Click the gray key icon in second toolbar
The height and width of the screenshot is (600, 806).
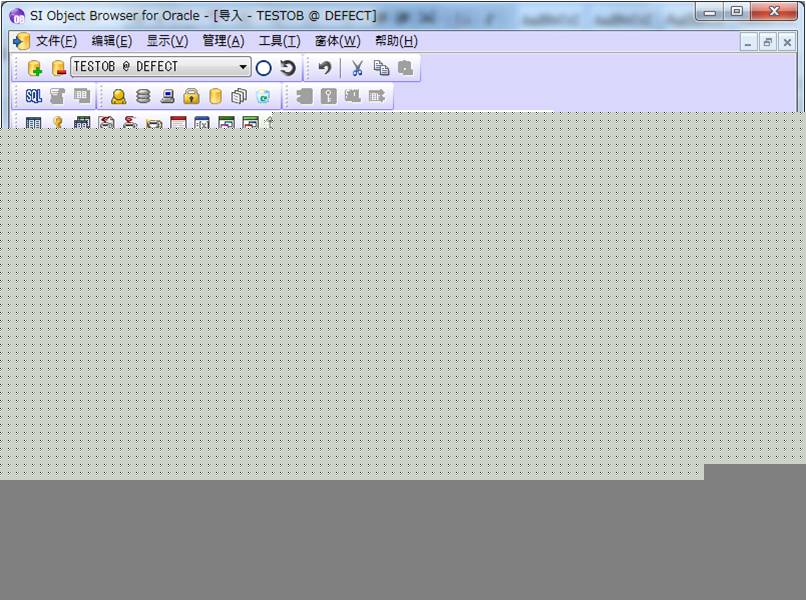pos(328,96)
